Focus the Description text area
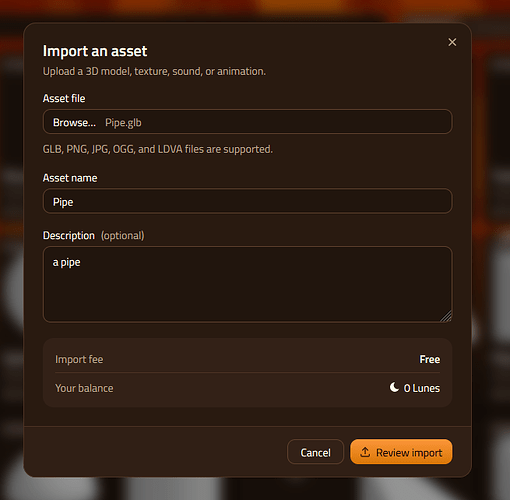 click(247, 284)
